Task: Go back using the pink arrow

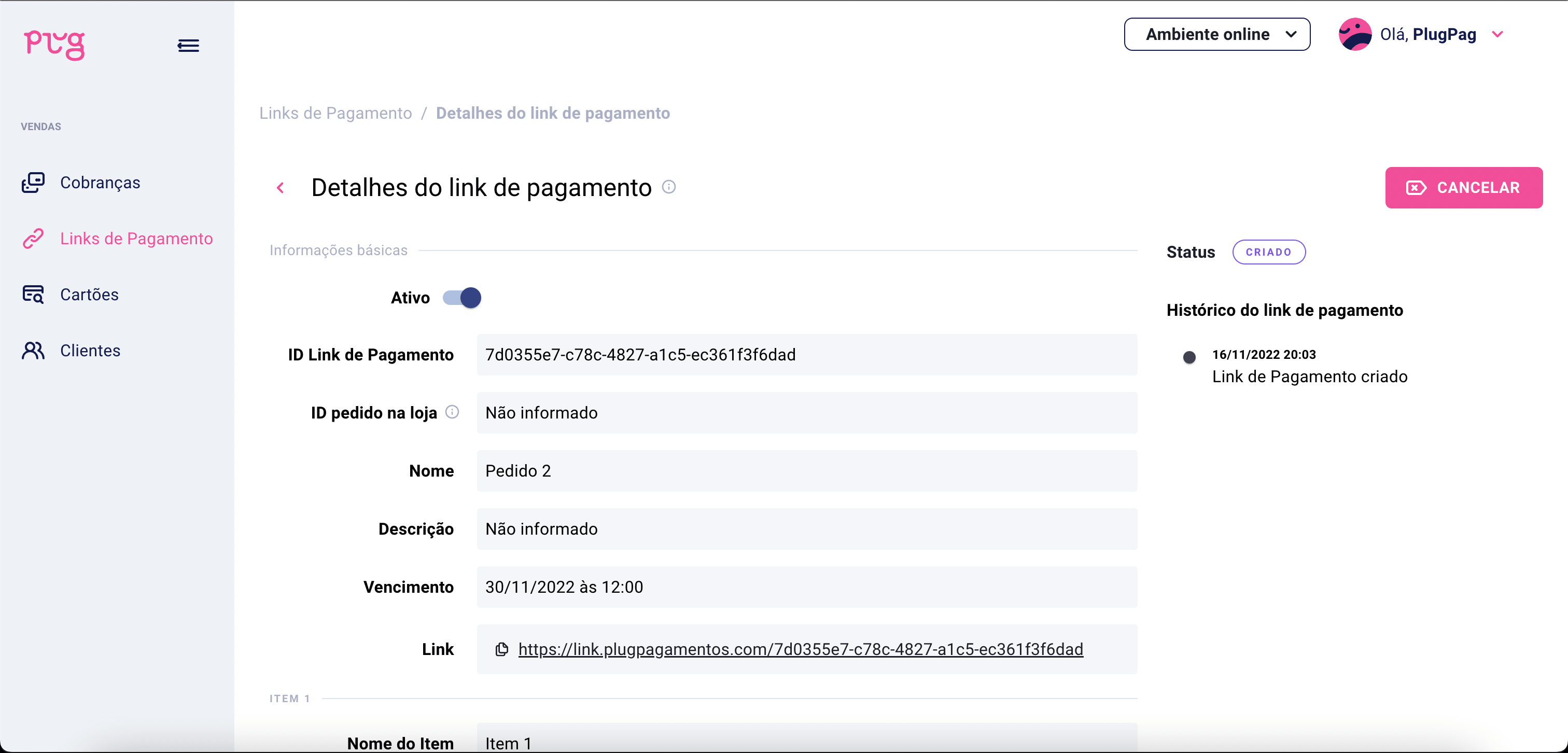Action: point(281,188)
